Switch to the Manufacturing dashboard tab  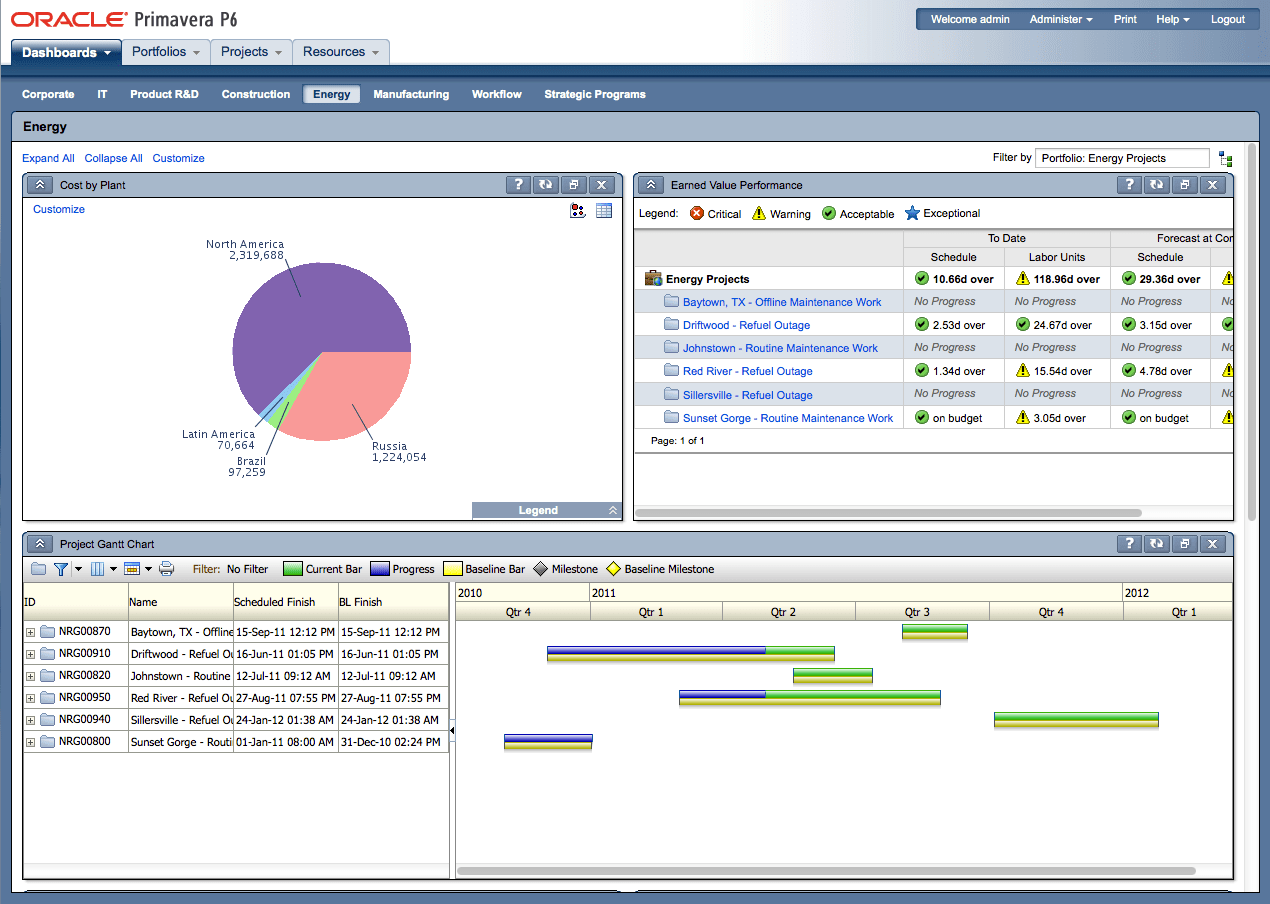click(x=411, y=94)
